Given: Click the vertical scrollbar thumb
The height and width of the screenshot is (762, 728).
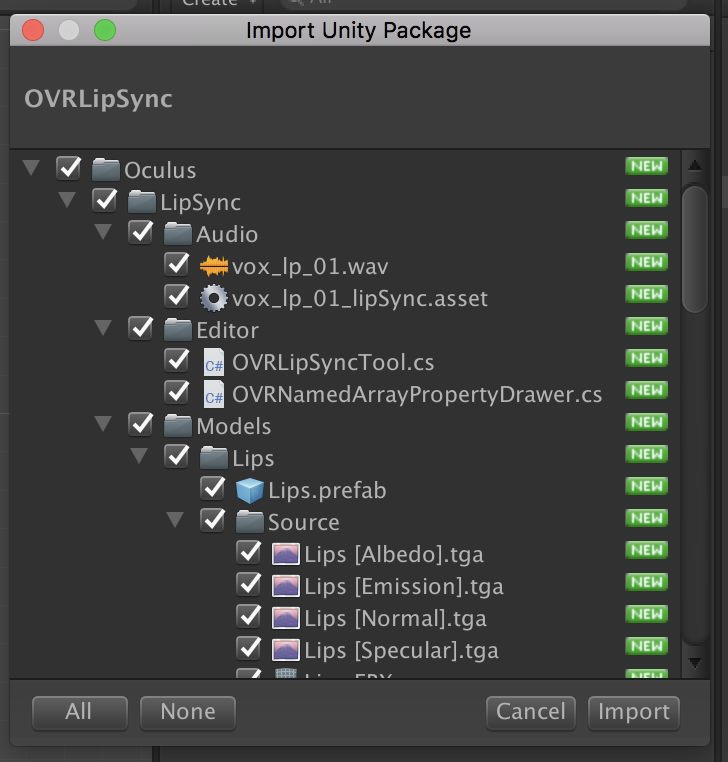Looking at the screenshot, I should click(x=695, y=249).
